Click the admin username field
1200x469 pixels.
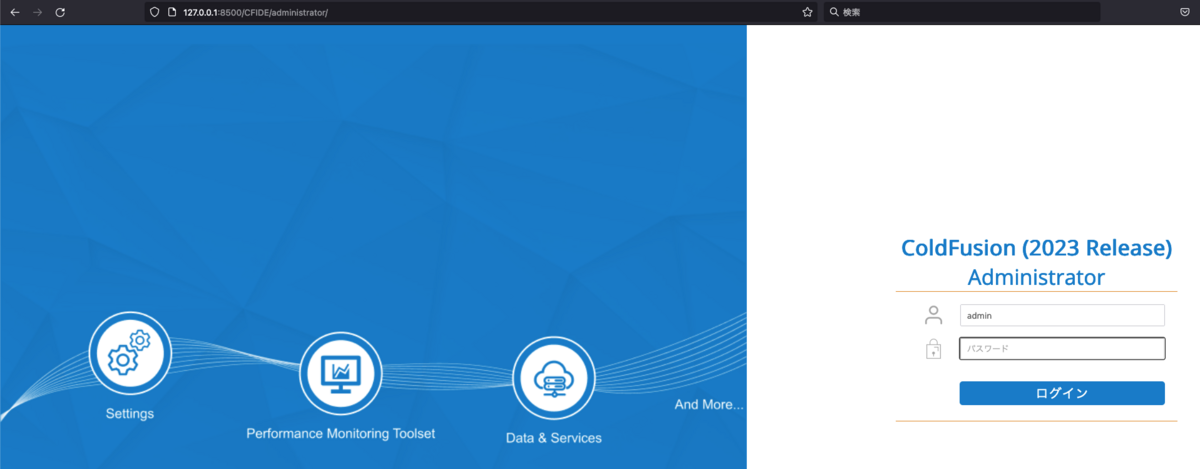pos(1062,315)
